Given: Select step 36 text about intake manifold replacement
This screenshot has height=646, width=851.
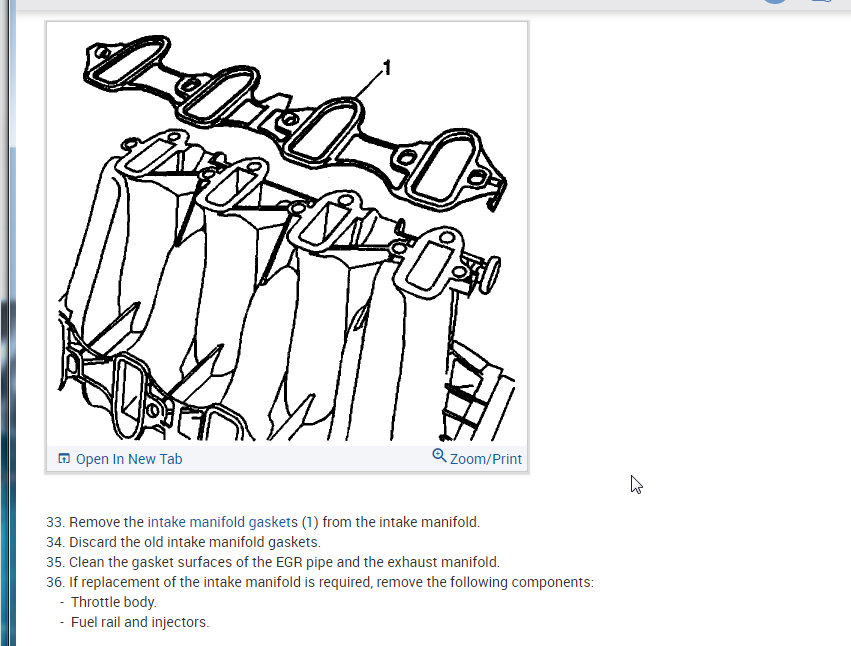Looking at the screenshot, I should pyautogui.click(x=320, y=582).
